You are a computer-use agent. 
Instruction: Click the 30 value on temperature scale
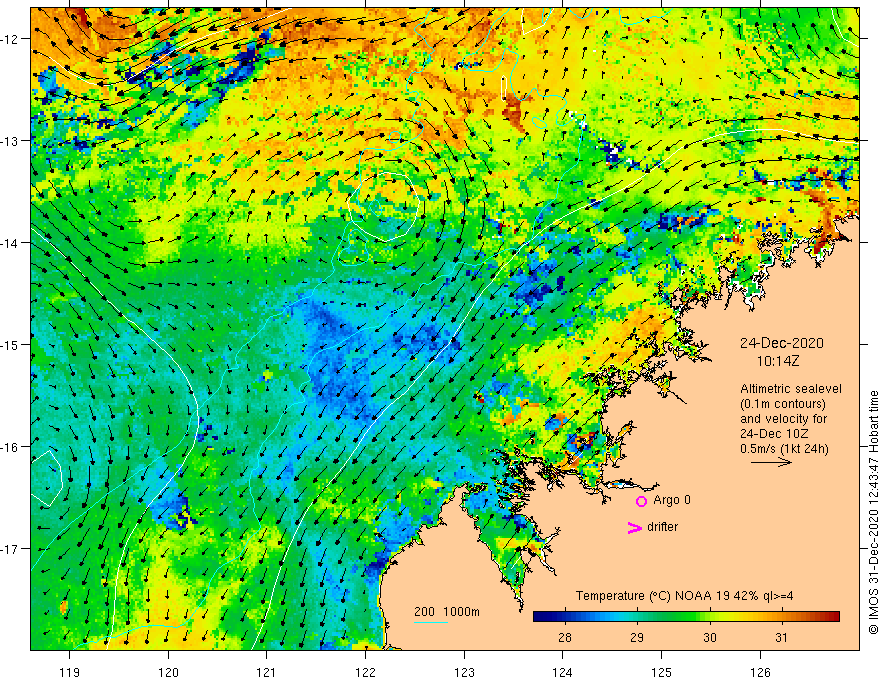(709, 638)
